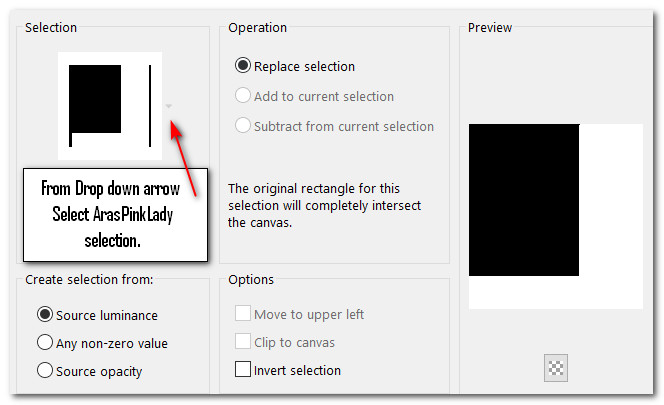Open the selection drop-down arrow
Viewport: 664px width, 405px height.
click(x=169, y=106)
